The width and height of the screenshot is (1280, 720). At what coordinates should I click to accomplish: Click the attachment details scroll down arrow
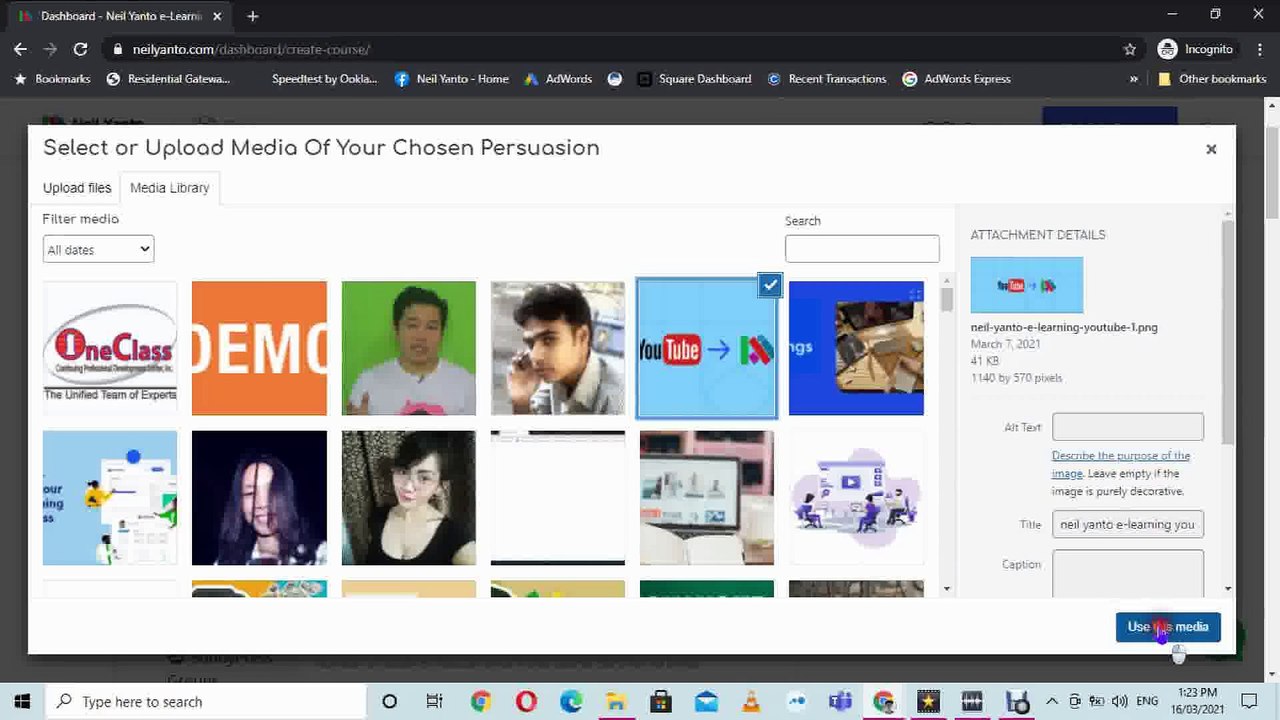pyautogui.click(x=1228, y=589)
